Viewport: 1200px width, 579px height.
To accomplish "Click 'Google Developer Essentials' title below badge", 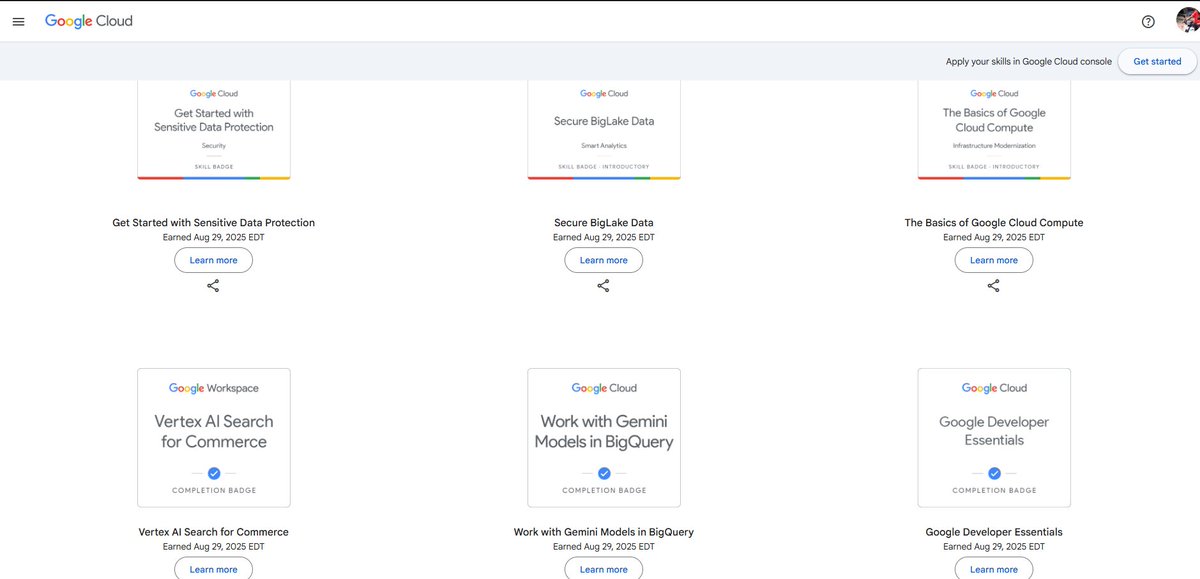I will click(x=994, y=532).
